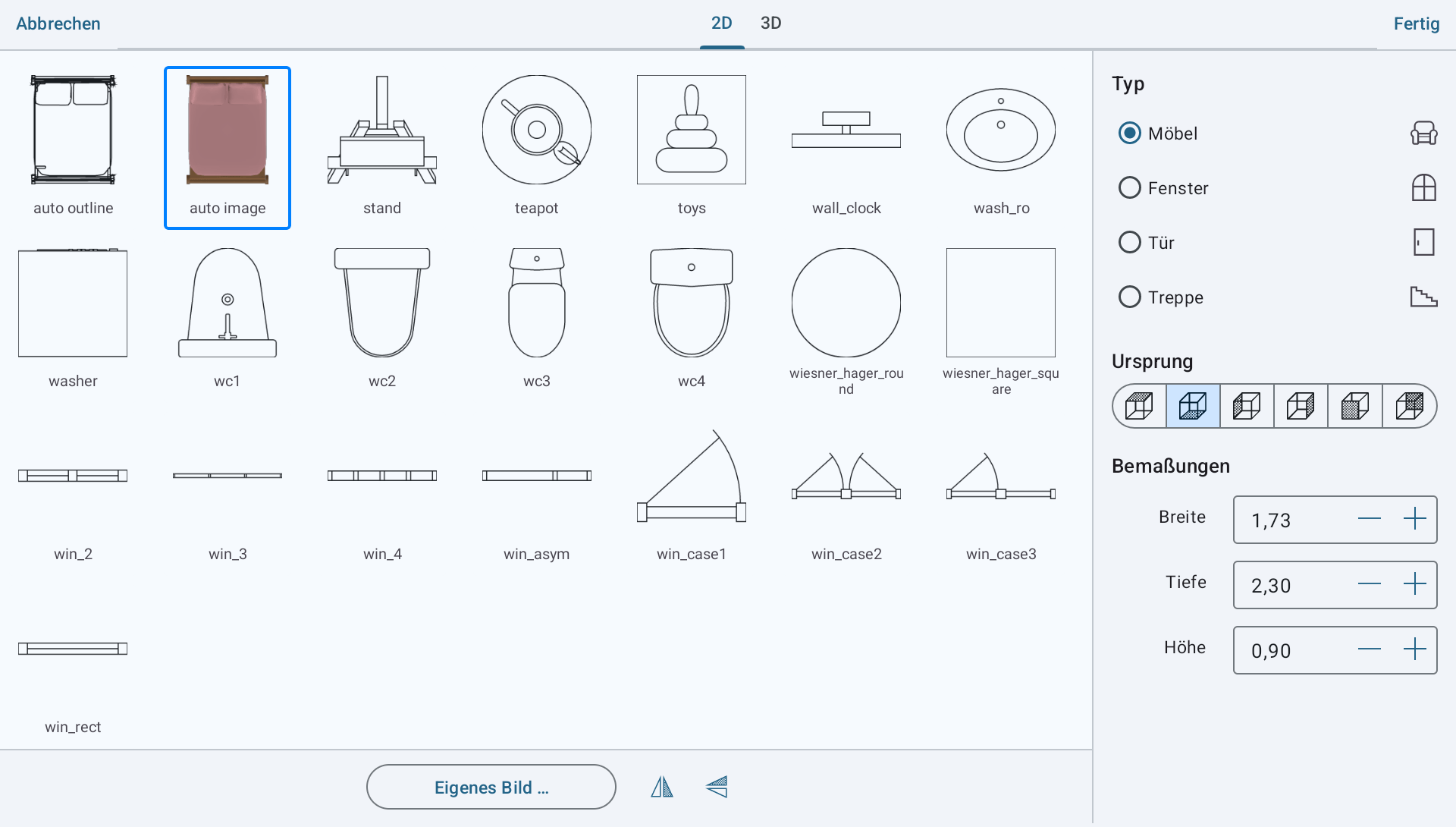The image size is (1456, 827).
Task: Click the Eigenes Bild button
Action: click(491, 787)
